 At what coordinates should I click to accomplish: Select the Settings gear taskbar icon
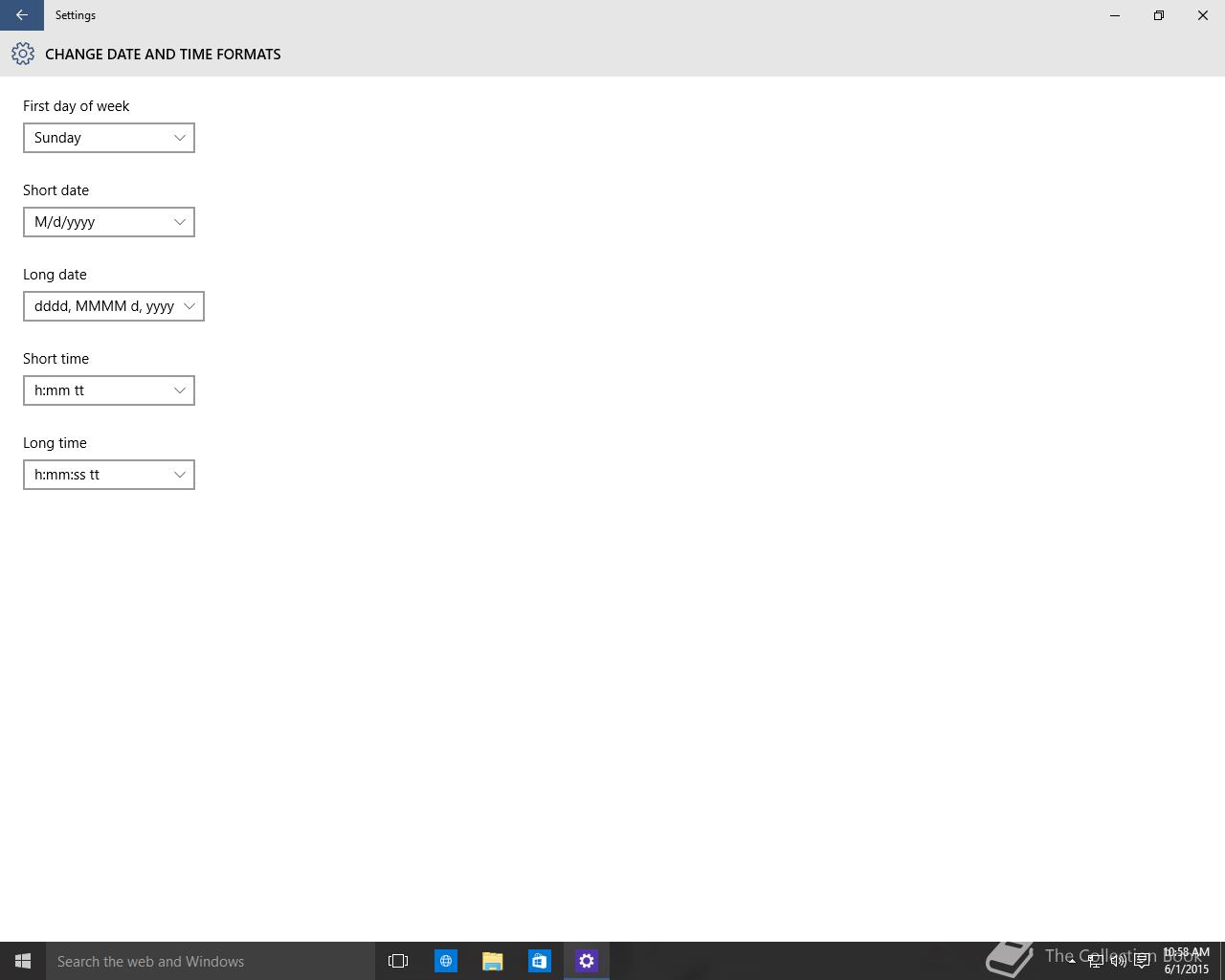[587, 961]
